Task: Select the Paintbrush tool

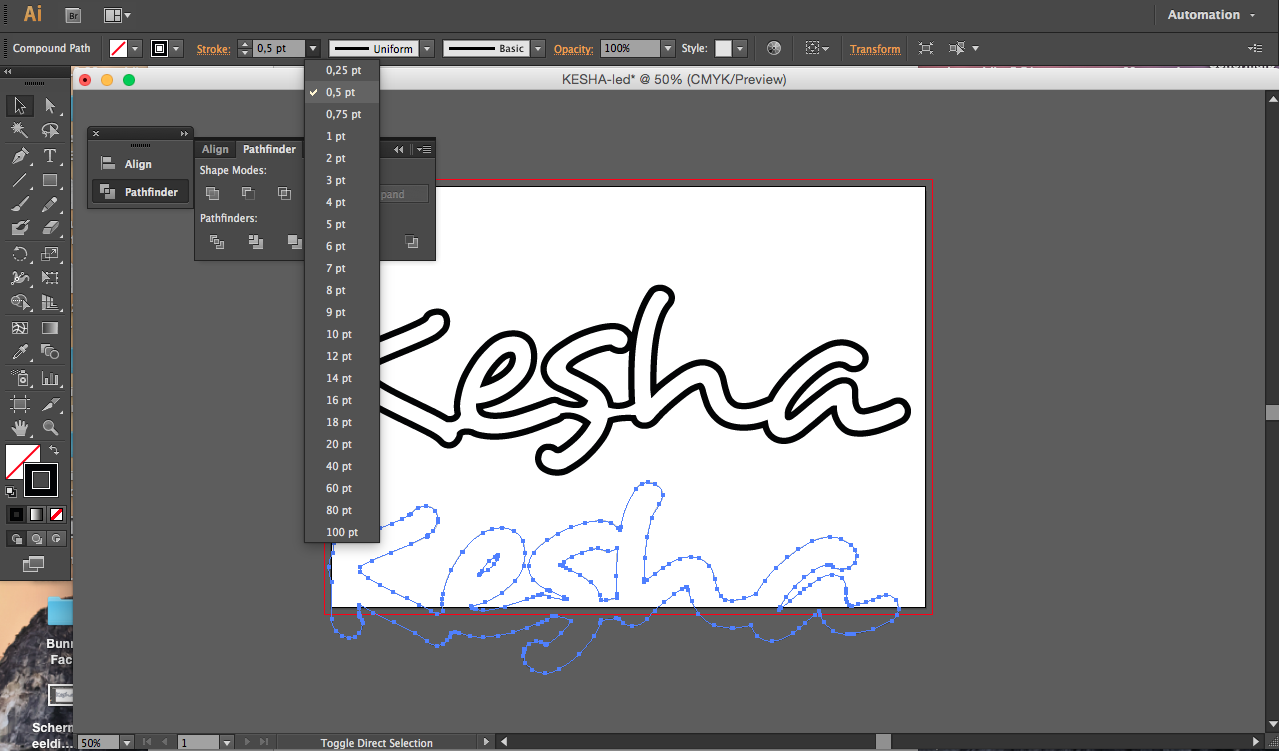Action: tap(20, 204)
